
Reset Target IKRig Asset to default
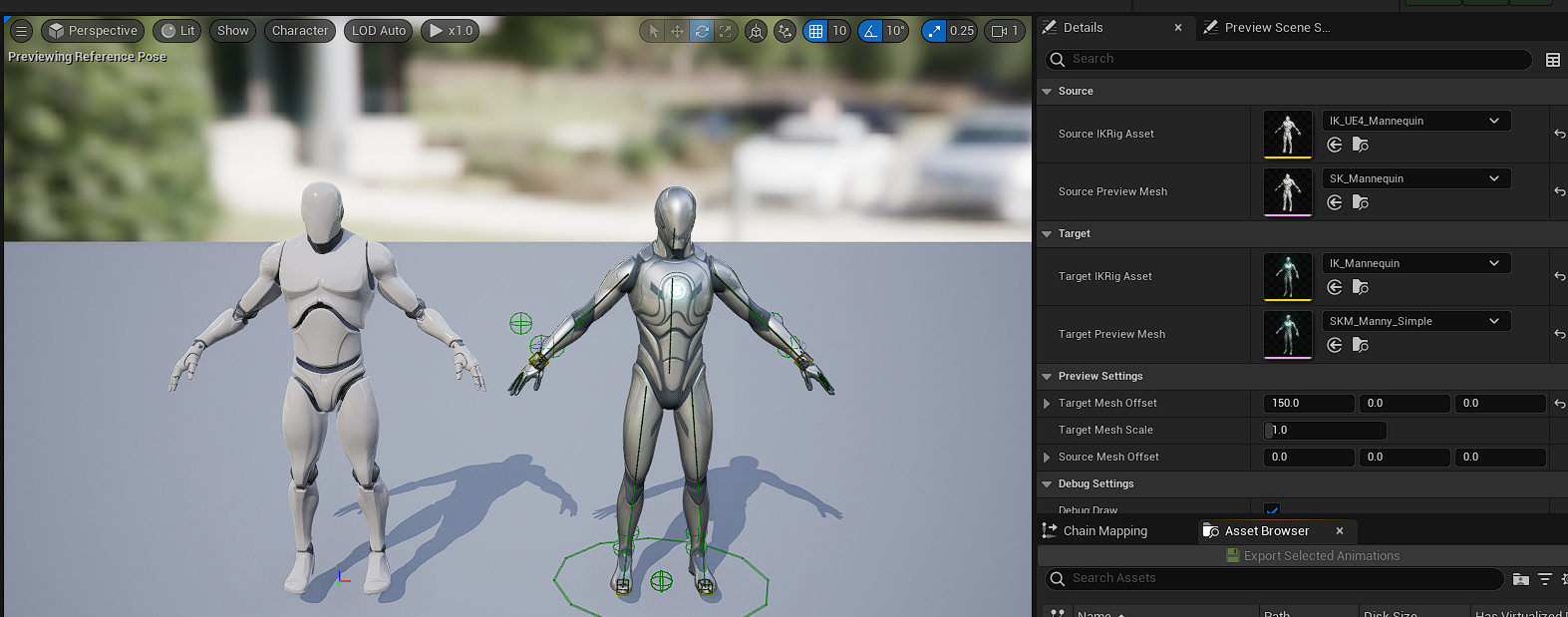coord(1560,276)
